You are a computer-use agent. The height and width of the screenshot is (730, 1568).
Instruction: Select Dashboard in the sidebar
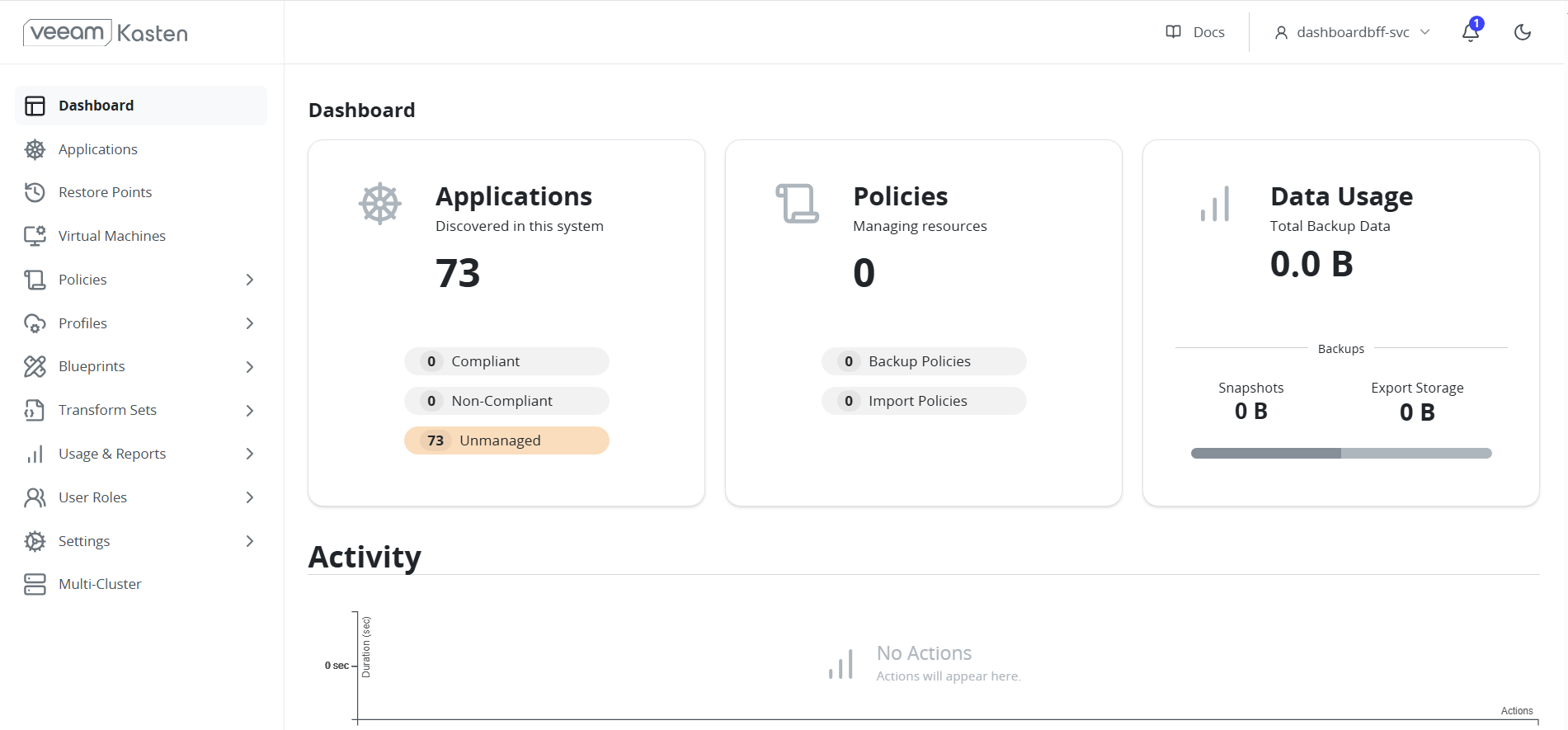[x=96, y=106]
